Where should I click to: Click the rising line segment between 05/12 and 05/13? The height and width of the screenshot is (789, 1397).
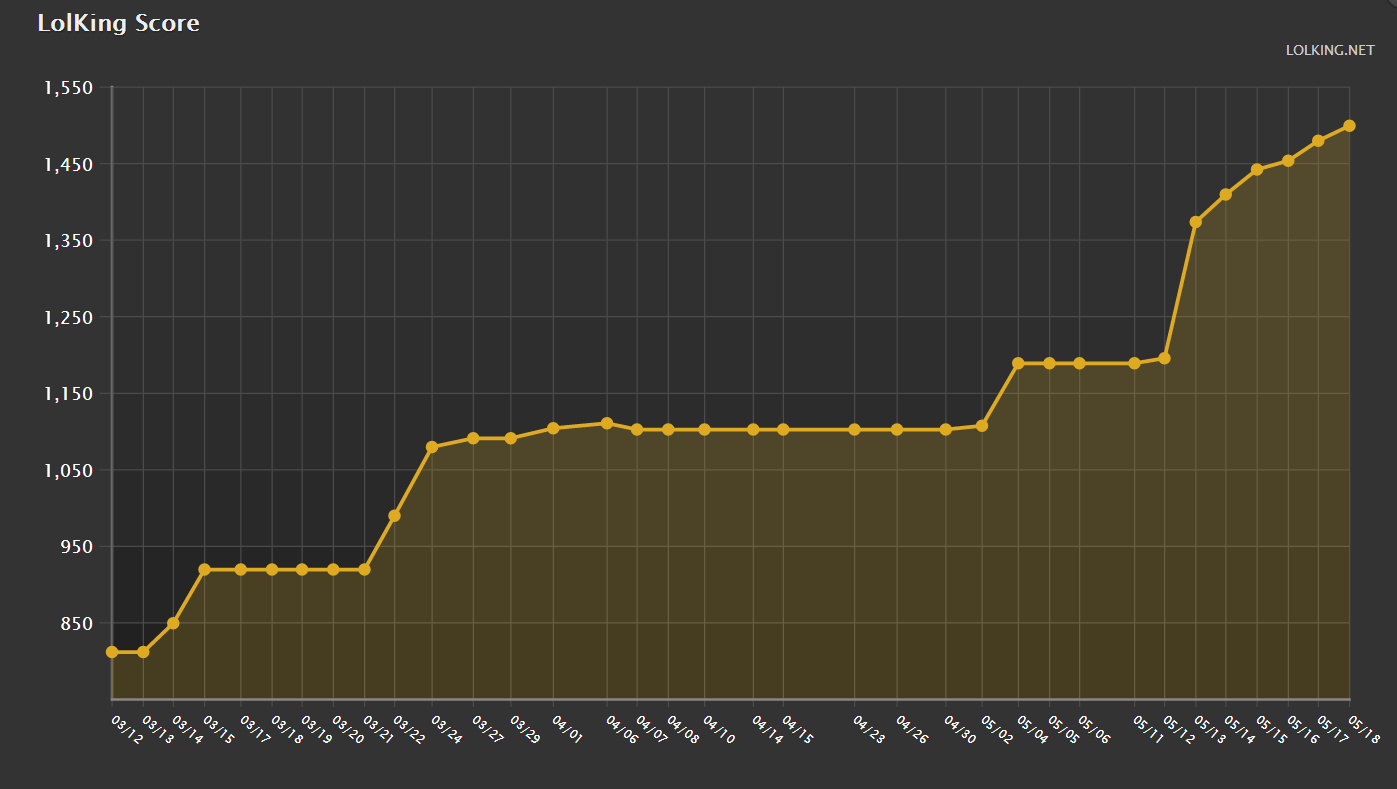point(1180,290)
